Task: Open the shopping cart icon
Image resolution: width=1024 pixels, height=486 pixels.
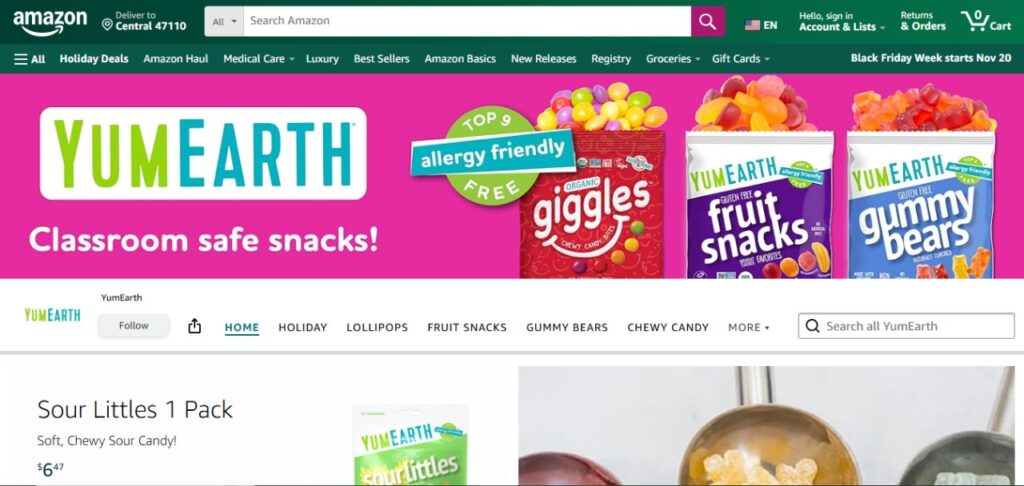Action: point(986,21)
